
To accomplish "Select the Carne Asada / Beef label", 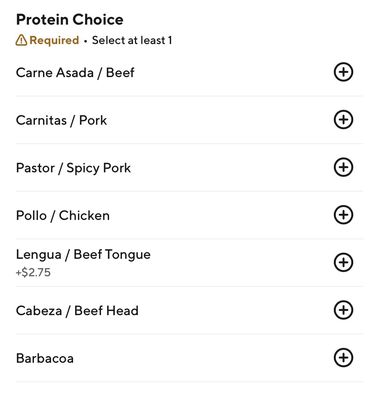I will pyautogui.click(x=75, y=73).
